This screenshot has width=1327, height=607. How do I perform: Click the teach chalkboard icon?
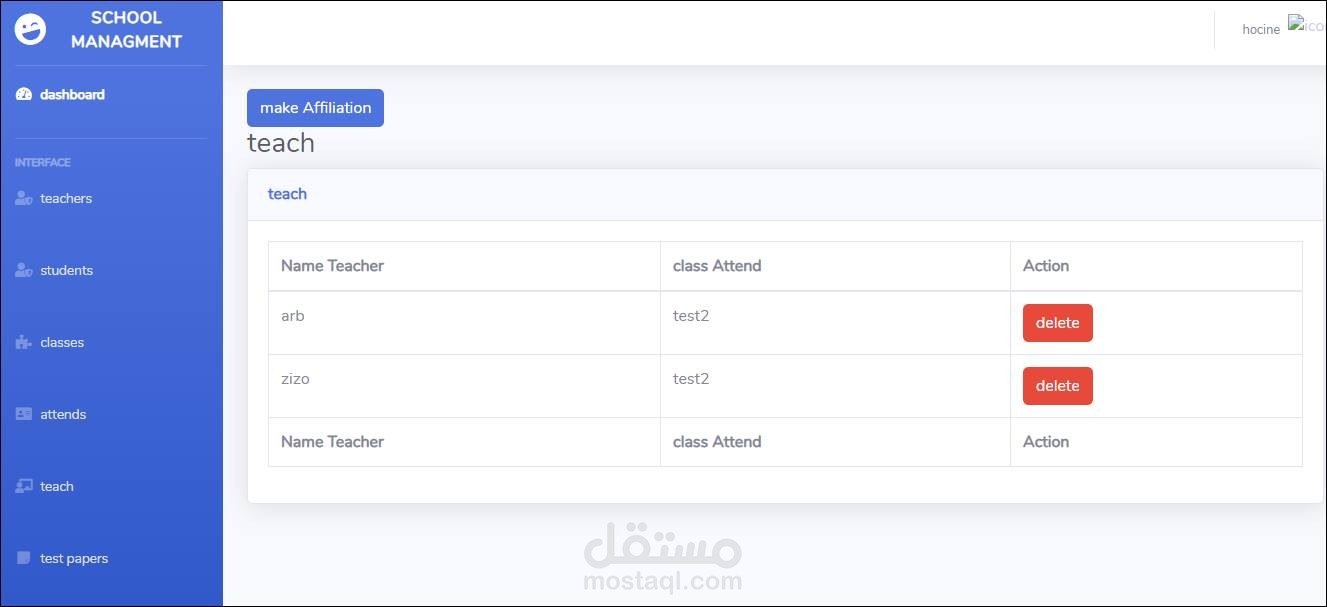point(24,486)
